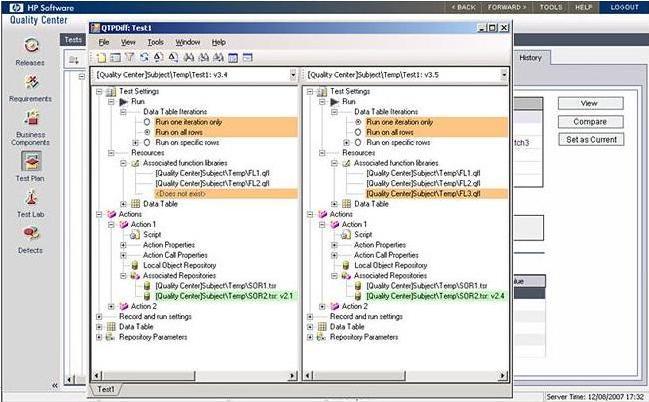The height and width of the screenshot is (402, 649).
Task: Click Actions icon in v3.4 pane
Action: coord(111,214)
